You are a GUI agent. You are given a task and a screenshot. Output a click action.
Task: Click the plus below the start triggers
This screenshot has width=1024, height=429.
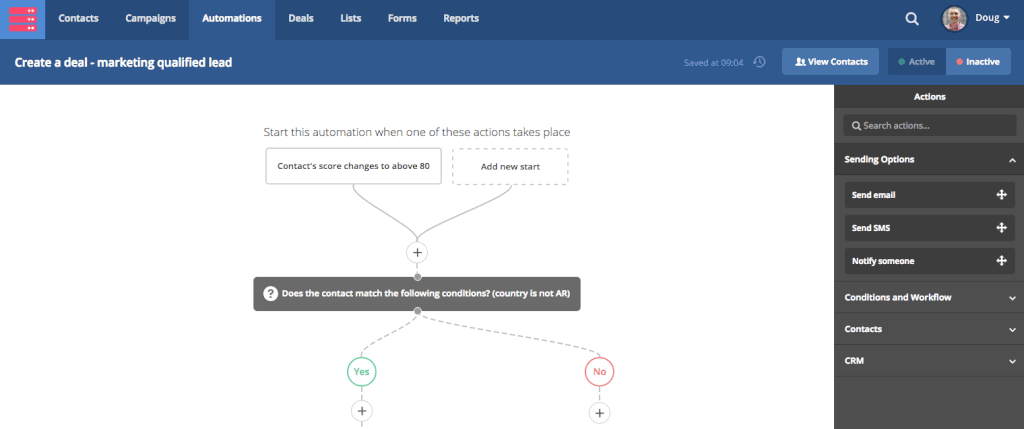click(417, 252)
